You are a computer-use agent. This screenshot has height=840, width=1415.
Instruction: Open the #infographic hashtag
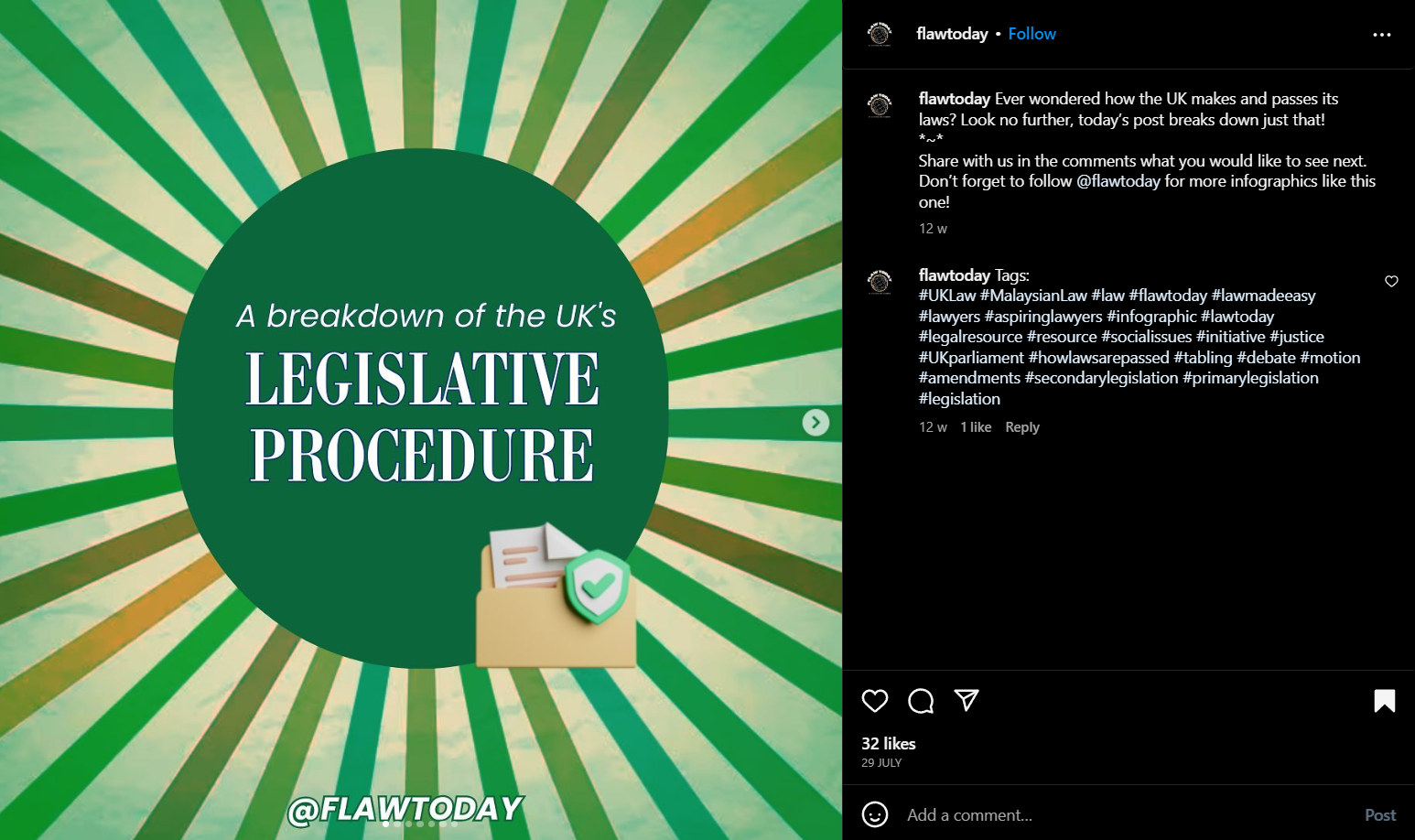pyautogui.click(x=1151, y=317)
